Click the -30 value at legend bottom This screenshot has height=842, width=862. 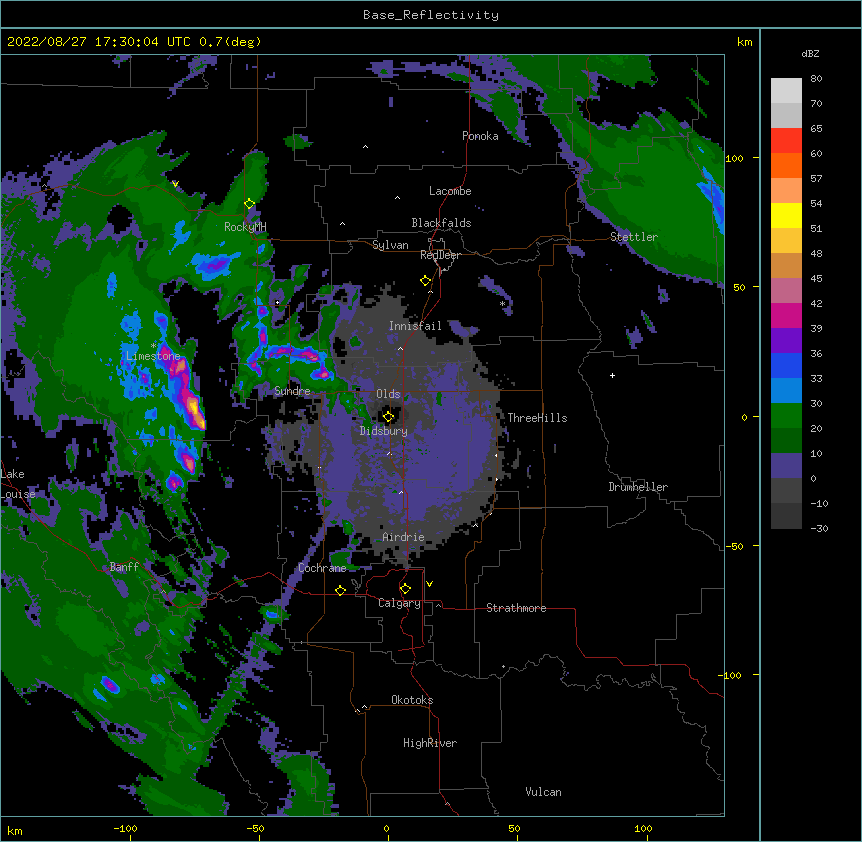[819, 529]
